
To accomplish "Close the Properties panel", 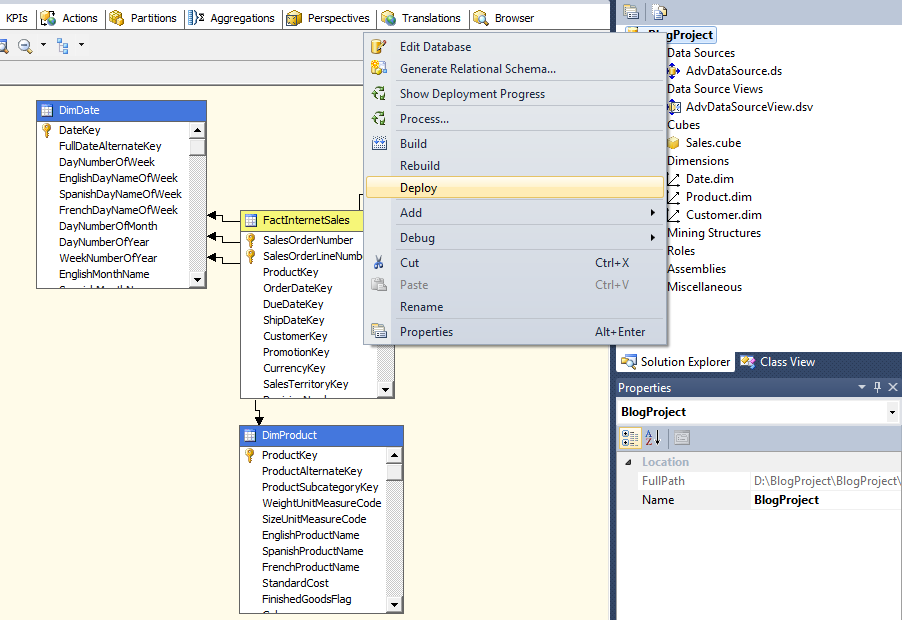I will tap(893, 387).
